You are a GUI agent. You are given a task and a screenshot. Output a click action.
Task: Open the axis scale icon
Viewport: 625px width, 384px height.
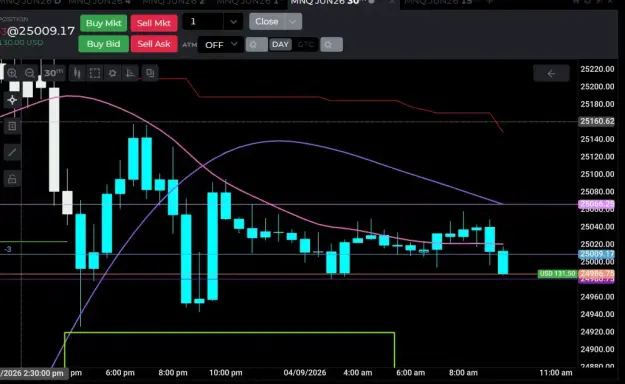[x=130, y=73]
